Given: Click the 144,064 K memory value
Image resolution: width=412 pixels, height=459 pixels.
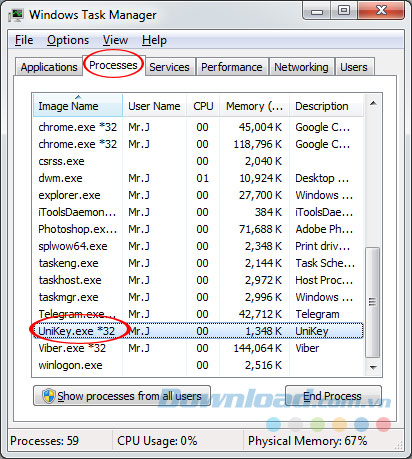Looking at the screenshot, I should (258, 348).
